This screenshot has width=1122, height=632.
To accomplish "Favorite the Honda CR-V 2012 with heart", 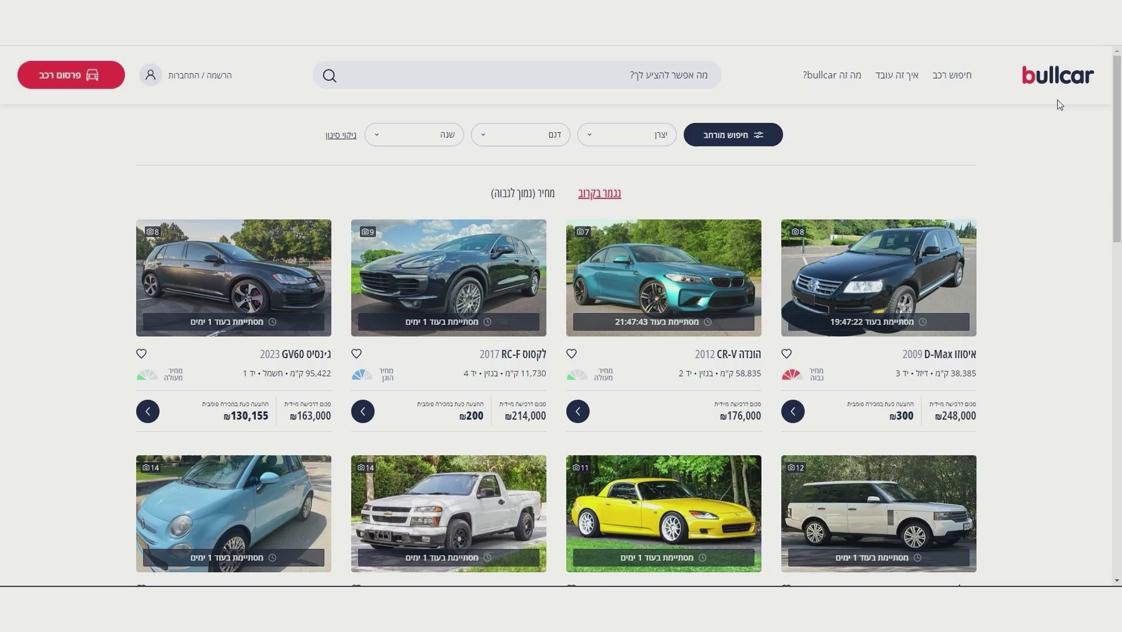I will click(572, 354).
